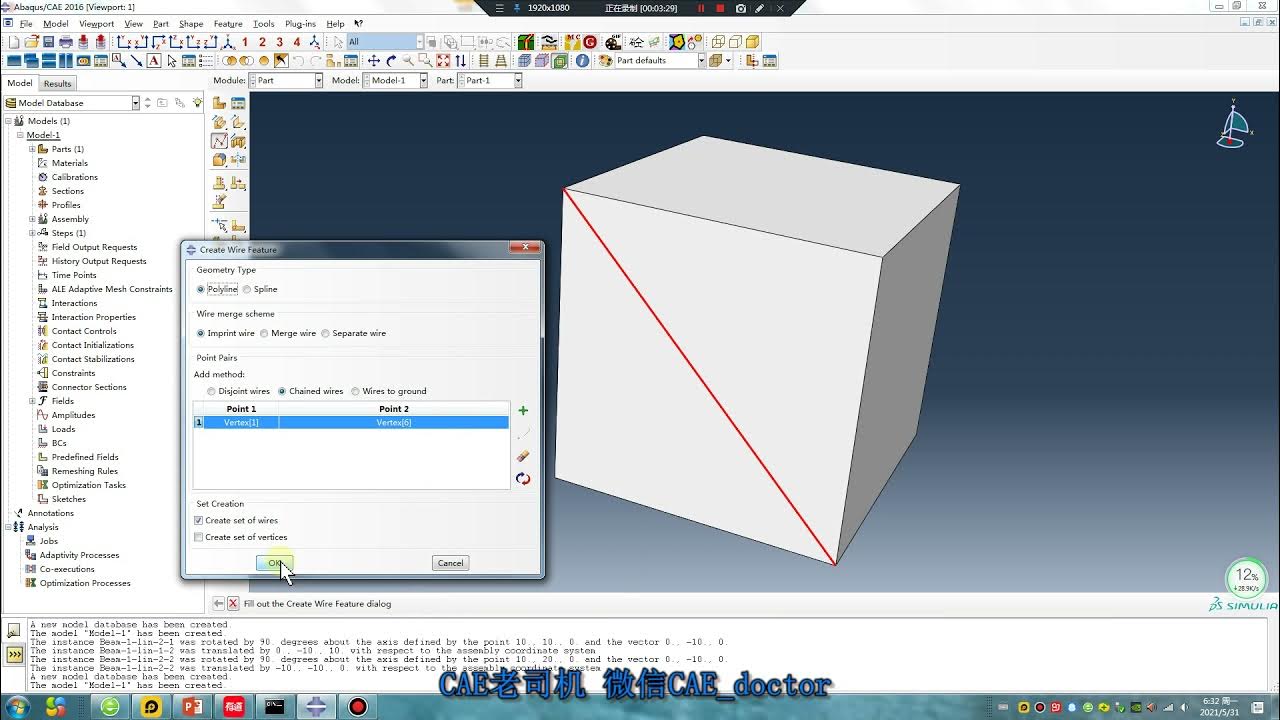Apply view number 4 from Views toolbar
The width and height of the screenshot is (1280, 720).
pyautogui.click(x=297, y=42)
